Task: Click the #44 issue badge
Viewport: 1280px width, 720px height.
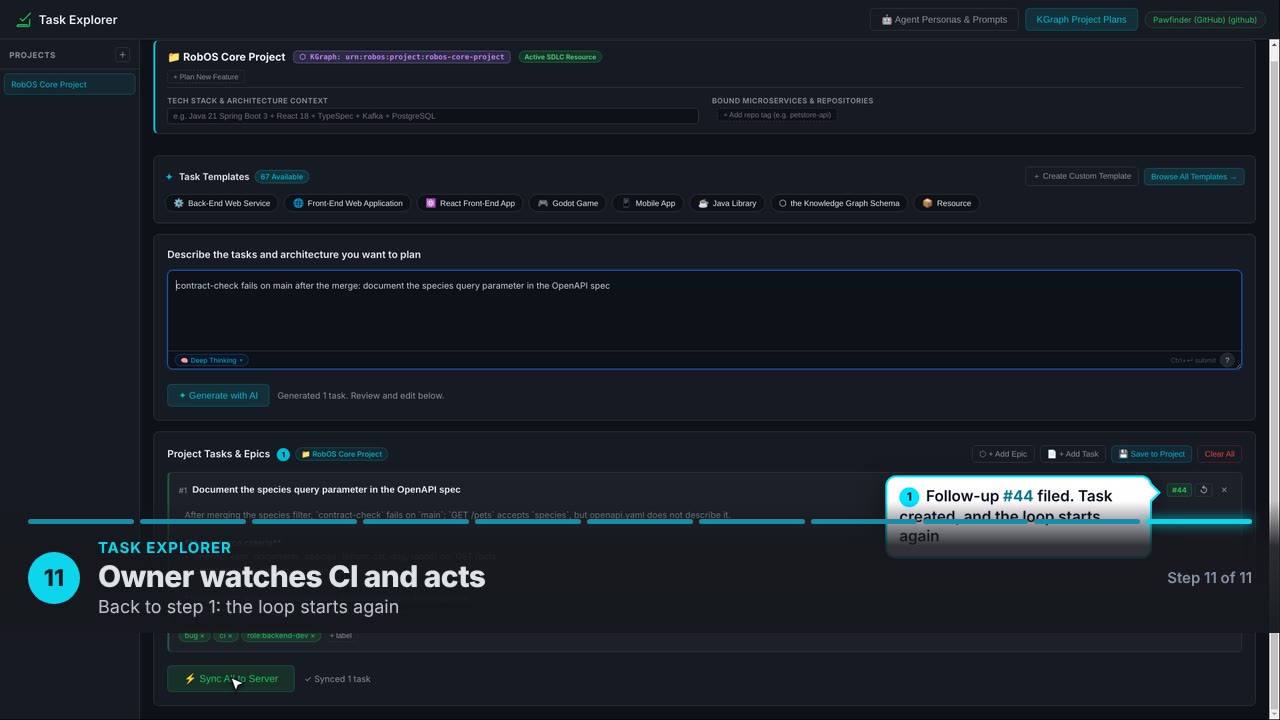Action: point(1179,490)
